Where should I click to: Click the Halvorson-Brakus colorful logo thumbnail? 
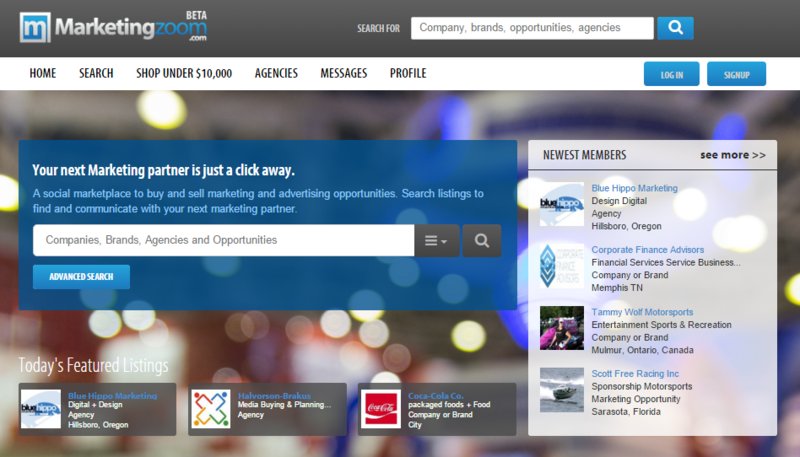coord(211,409)
